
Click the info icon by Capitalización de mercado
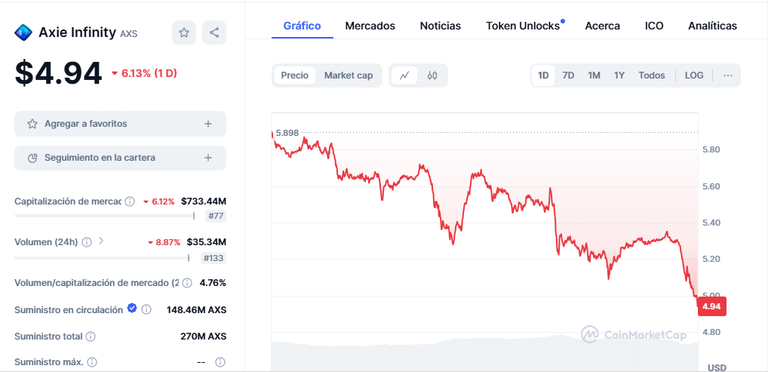pos(130,202)
